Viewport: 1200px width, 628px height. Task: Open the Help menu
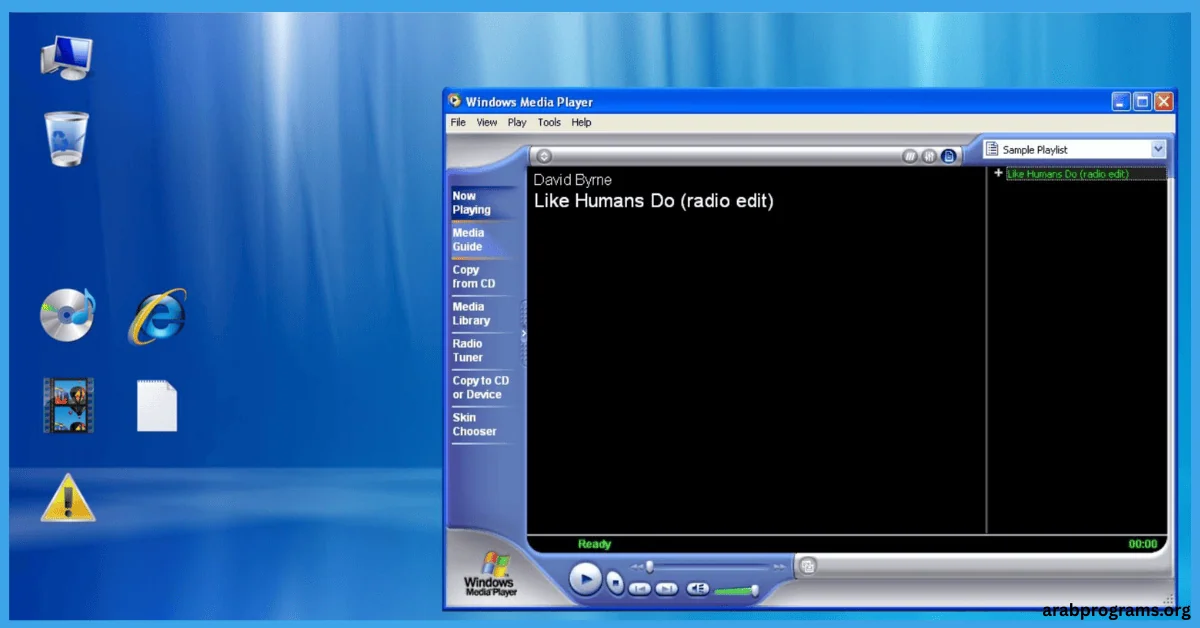tap(582, 122)
